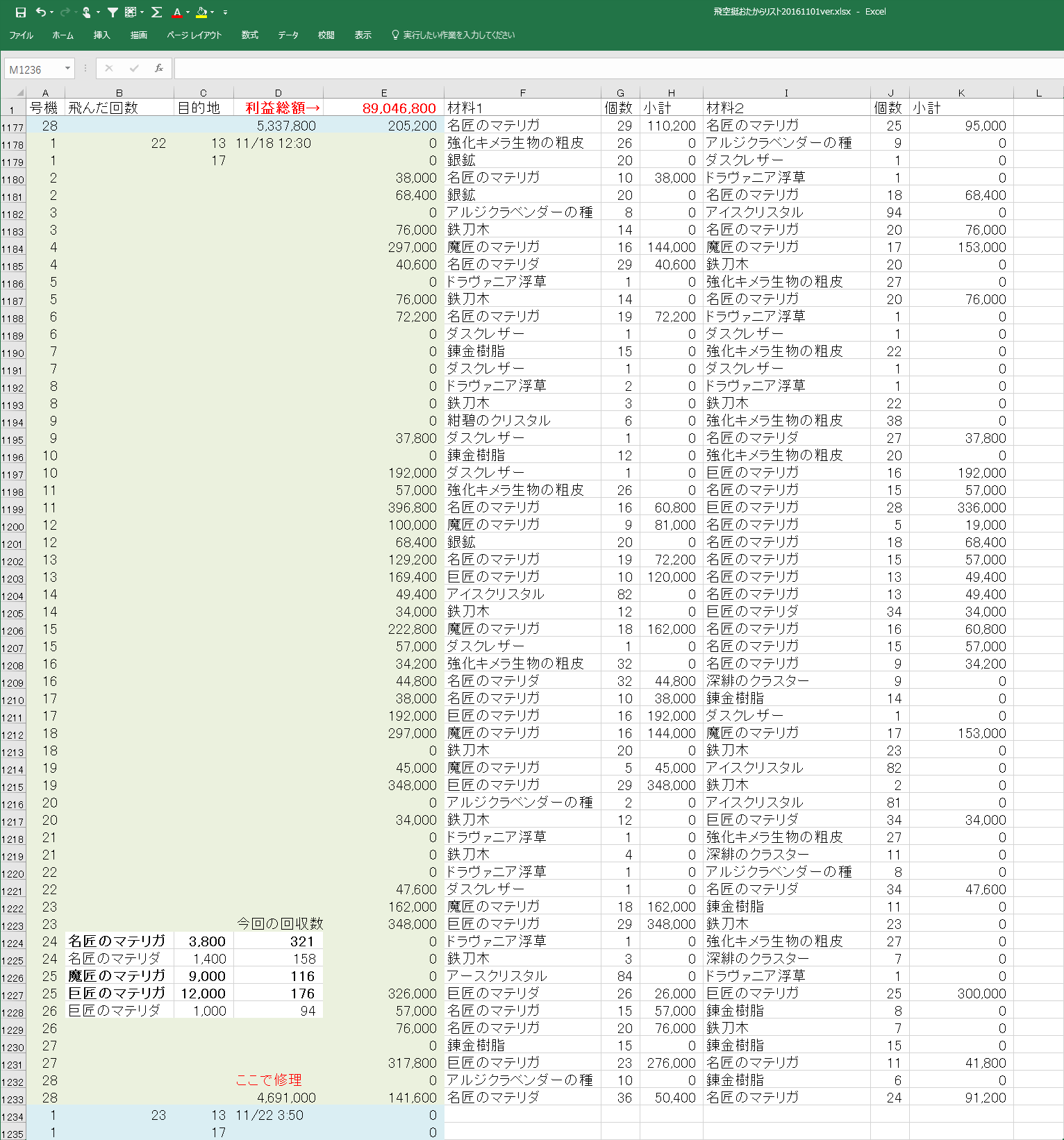Click the AutoSum sigma icon
The width and height of the screenshot is (1064, 1140).
coord(157,12)
